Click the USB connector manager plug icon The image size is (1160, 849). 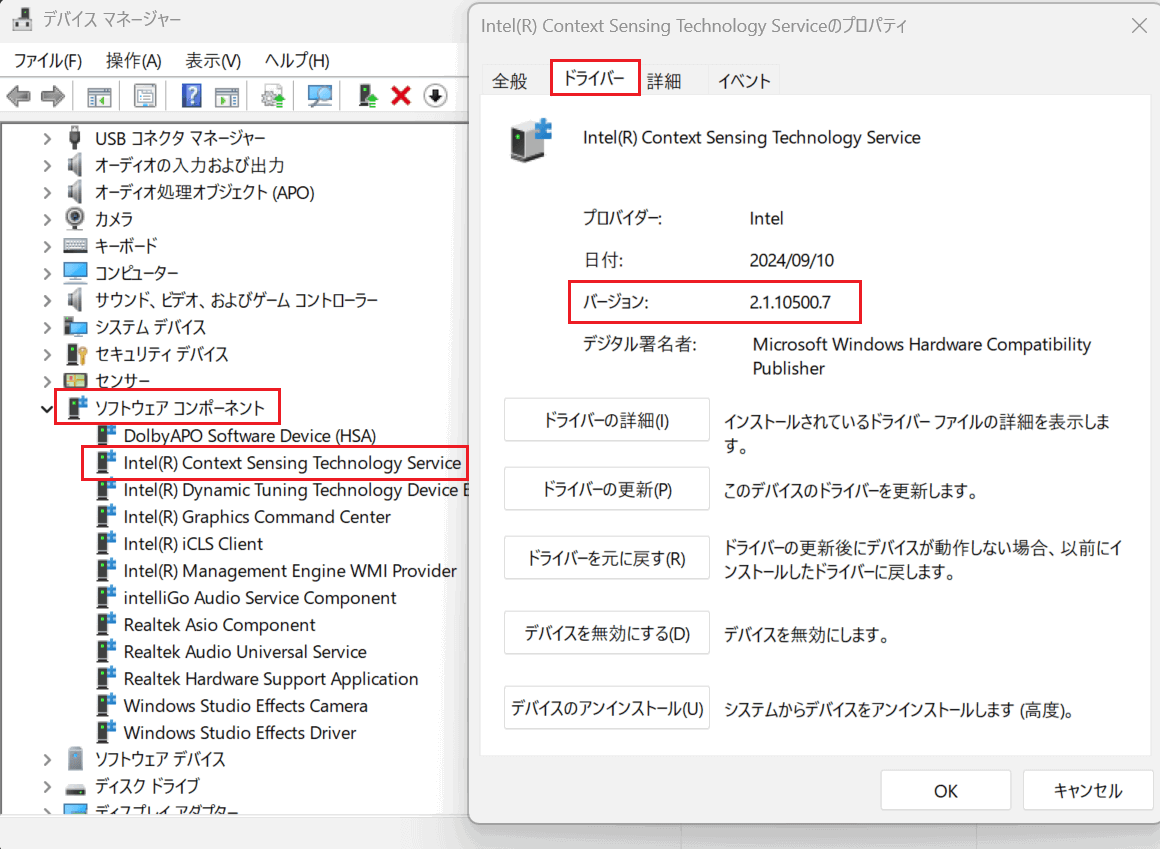click(74, 138)
